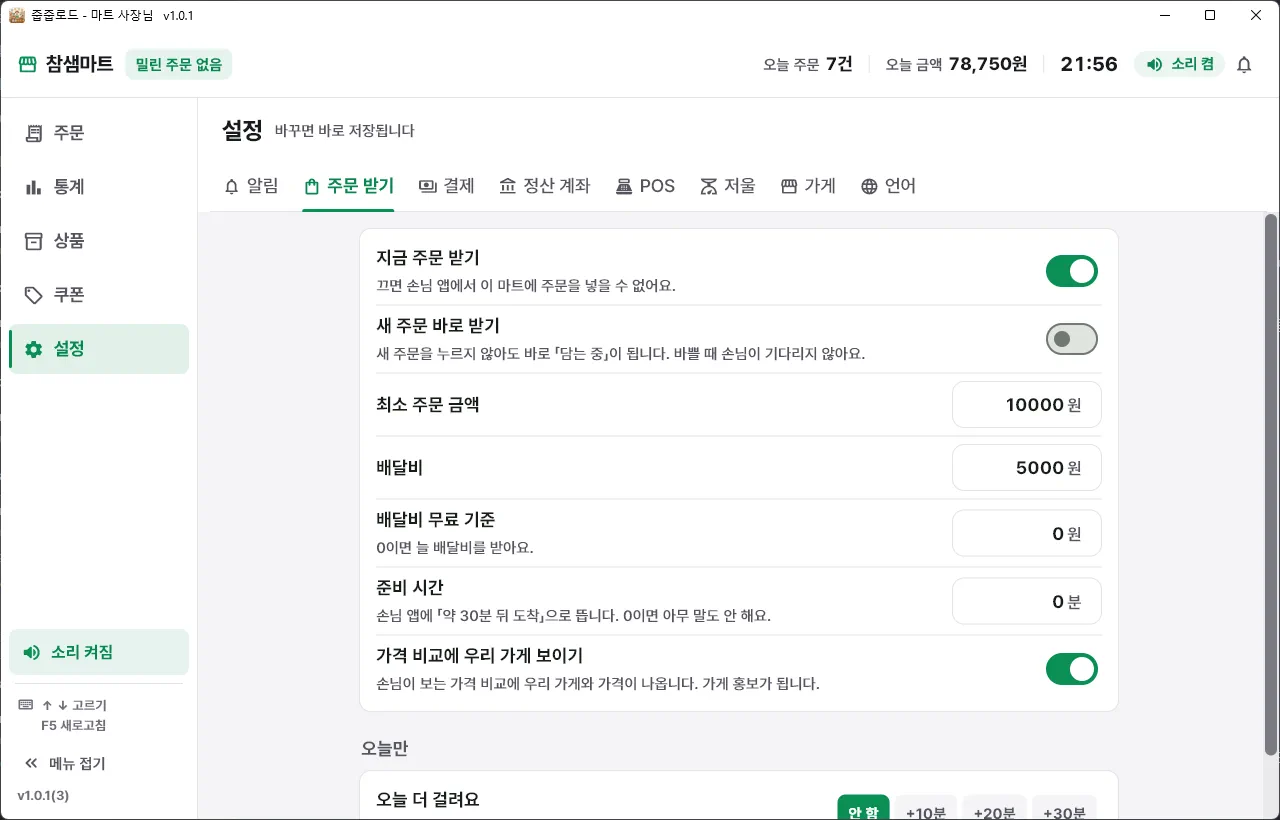Click the vertical scrollbar of the settings panel
Viewport: 1280px width, 820px height.
(1271, 484)
